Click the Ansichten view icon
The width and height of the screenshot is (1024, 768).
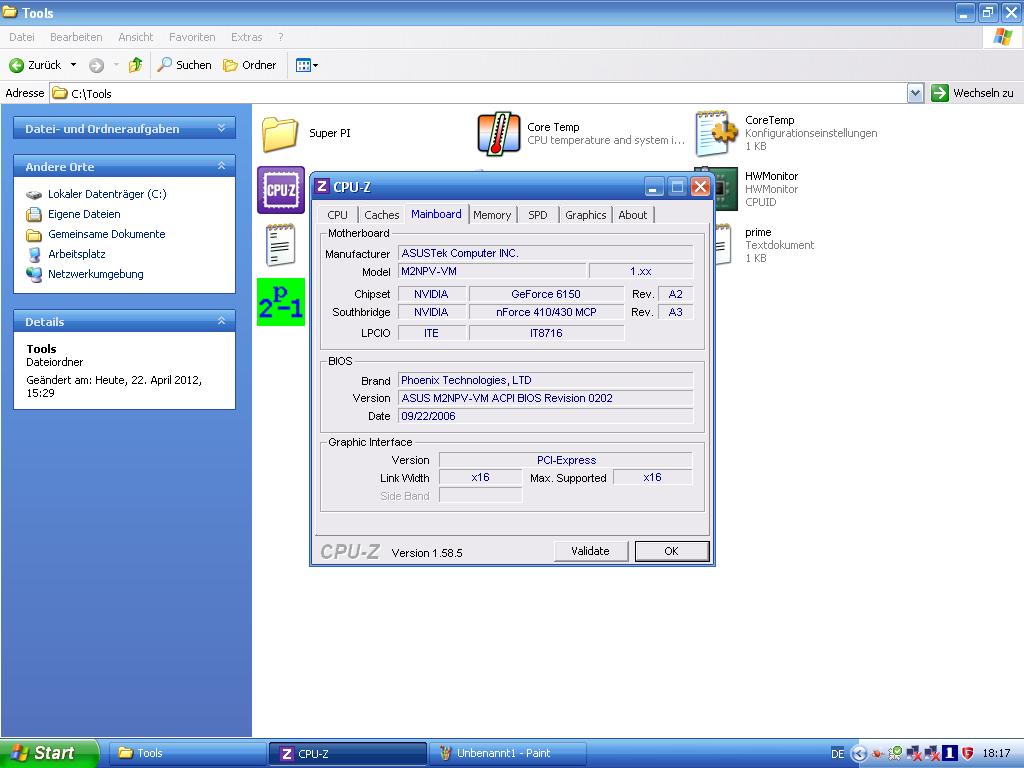click(303, 65)
